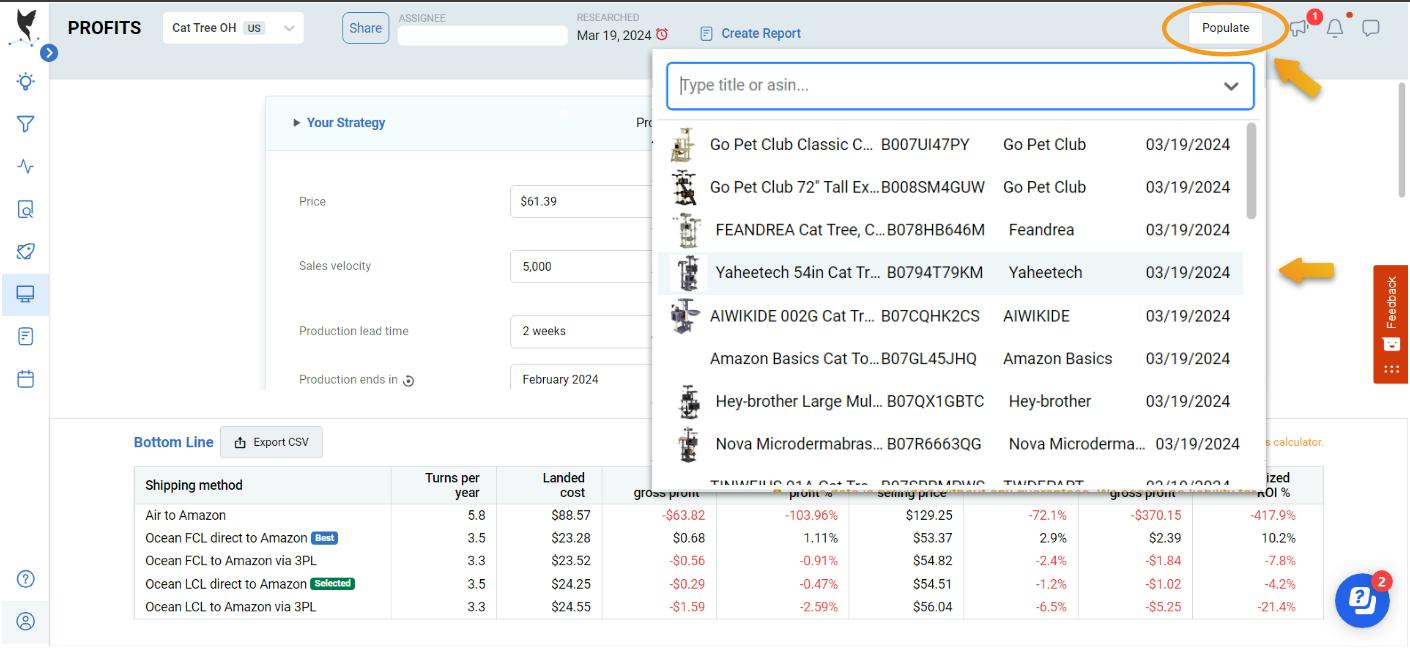Click the app logo in the sidebar
The width and height of the screenshot is (1410, 650).
tap(25, 27)
